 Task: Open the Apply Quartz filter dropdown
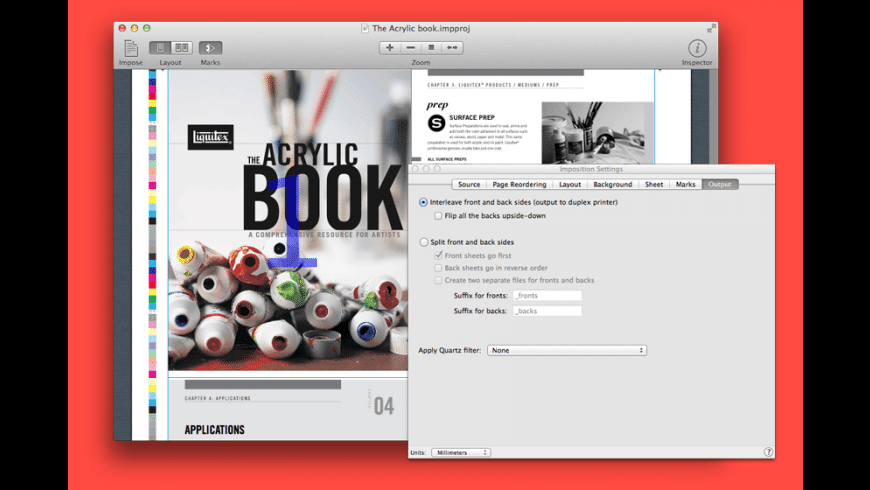566,350
